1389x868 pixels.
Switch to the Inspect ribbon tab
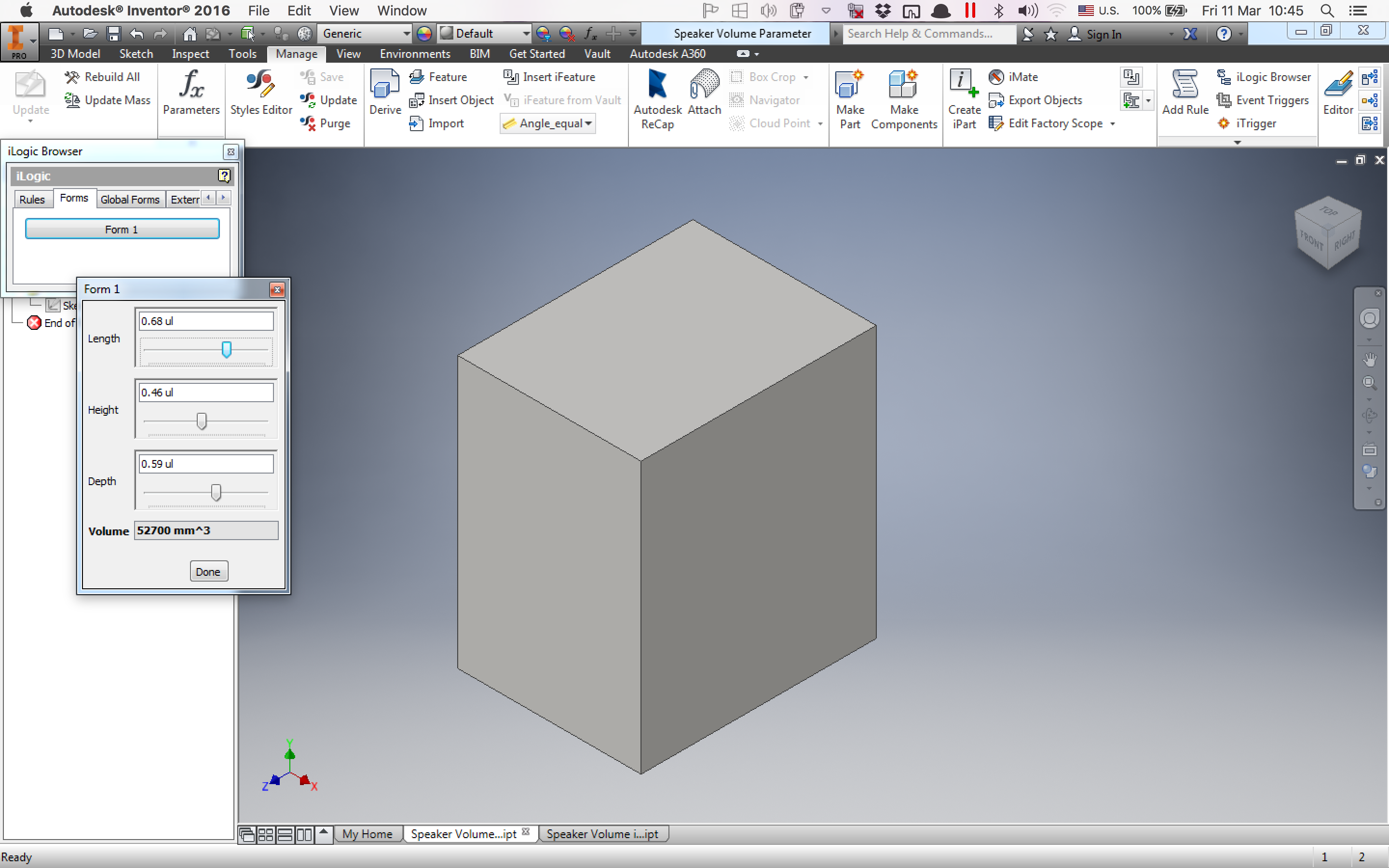tap(190, 54)
